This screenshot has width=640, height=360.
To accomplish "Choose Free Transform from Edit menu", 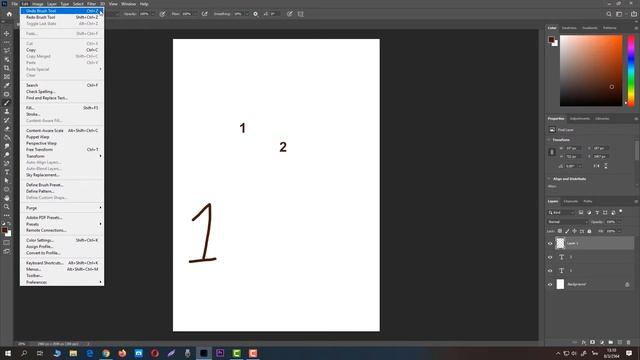I will click(x=62, y=149).
